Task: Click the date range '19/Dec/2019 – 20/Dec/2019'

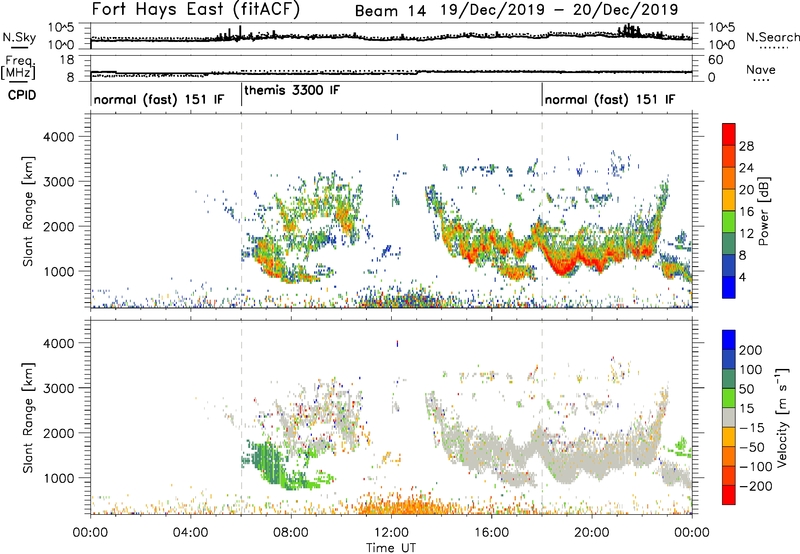Action: 559,10
